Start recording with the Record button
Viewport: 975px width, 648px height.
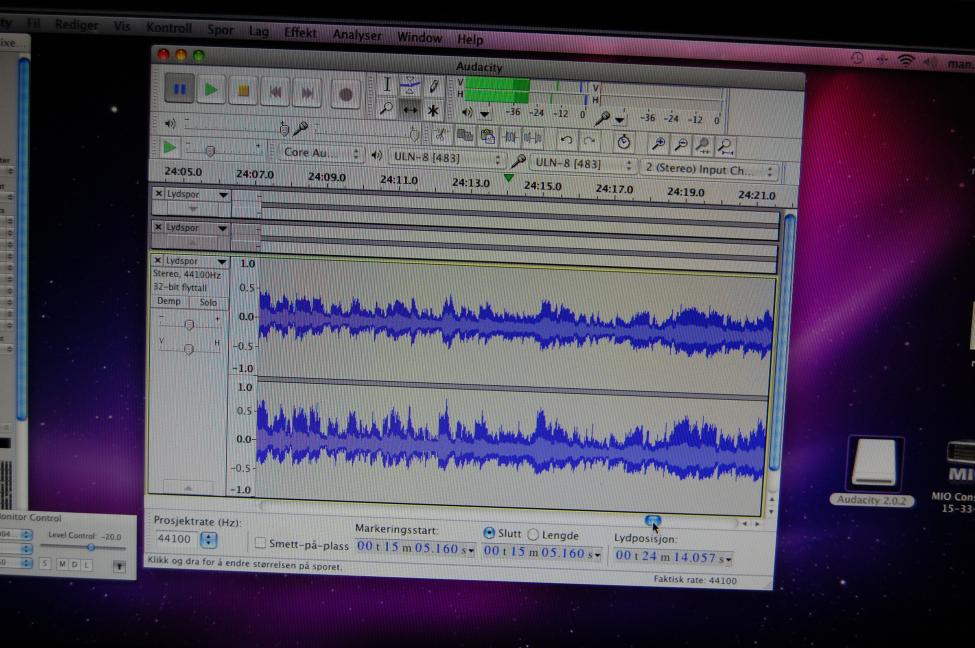346,95
